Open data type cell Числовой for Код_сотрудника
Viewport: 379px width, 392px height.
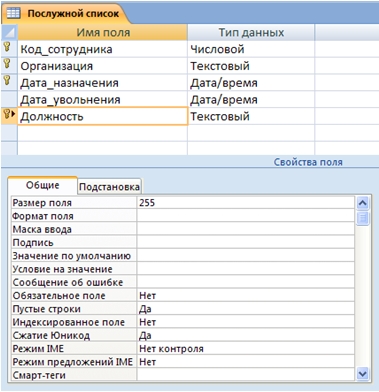point(251,49)
